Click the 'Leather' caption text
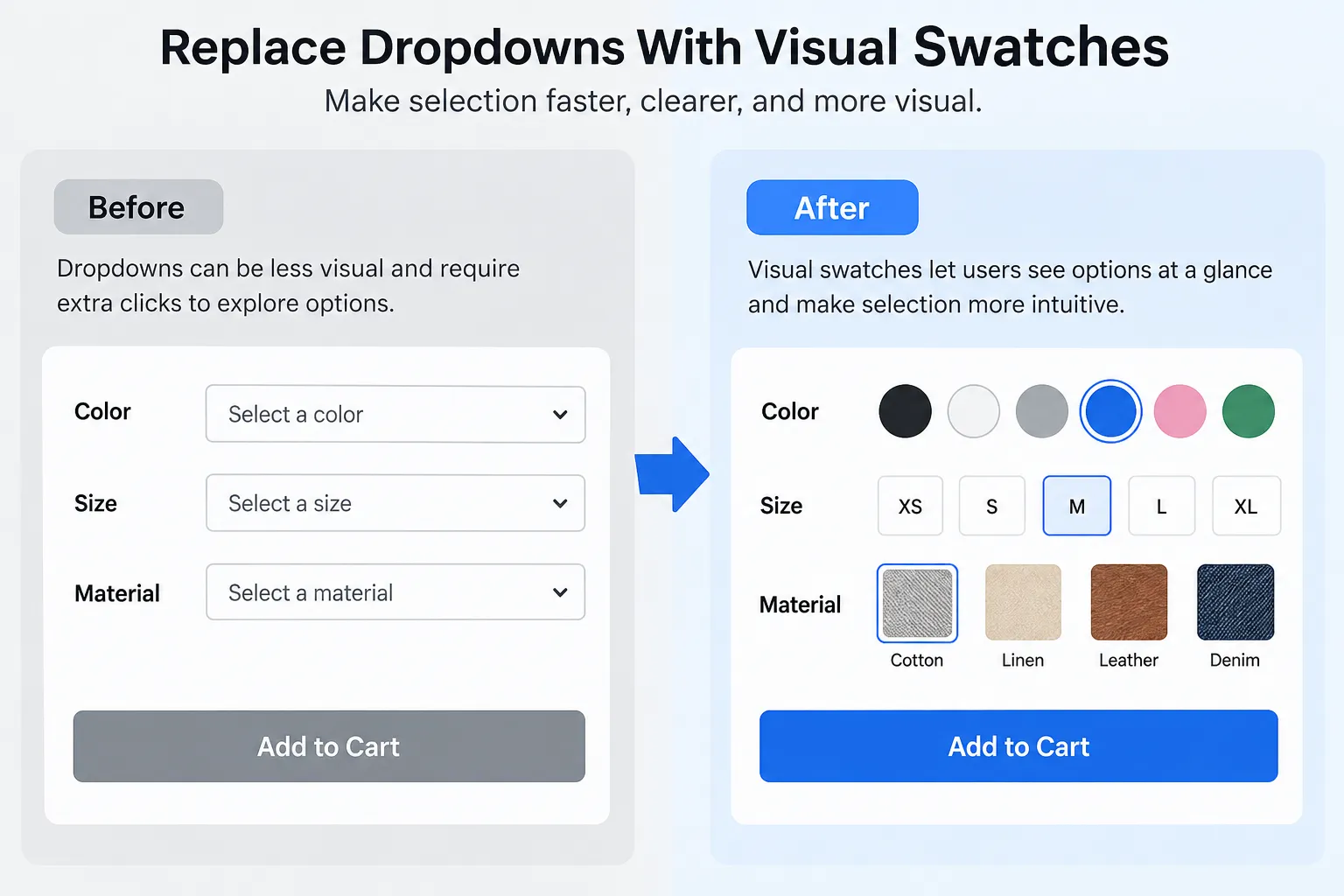Viewport: 1344px width, 896px height. [1129, 661]
